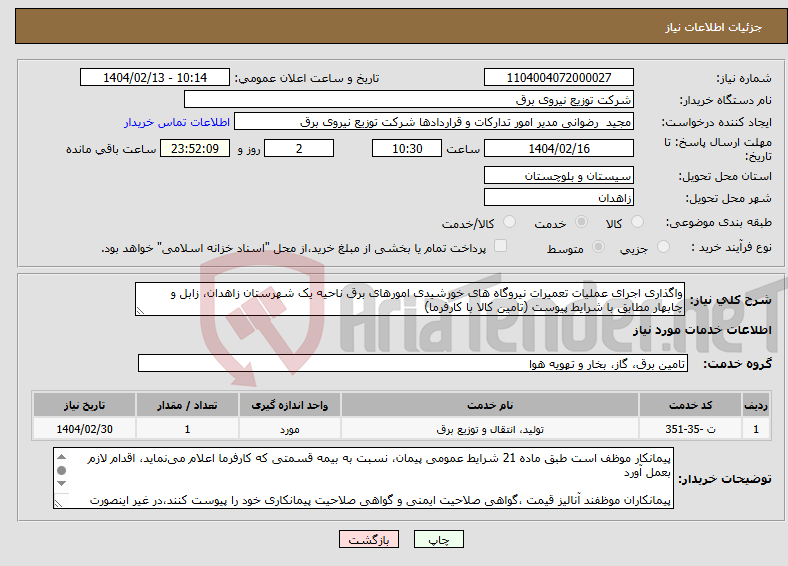This screenshot has width=788, height=566.
Task: Click the announcement date and time field
Action: click(155, 77)
